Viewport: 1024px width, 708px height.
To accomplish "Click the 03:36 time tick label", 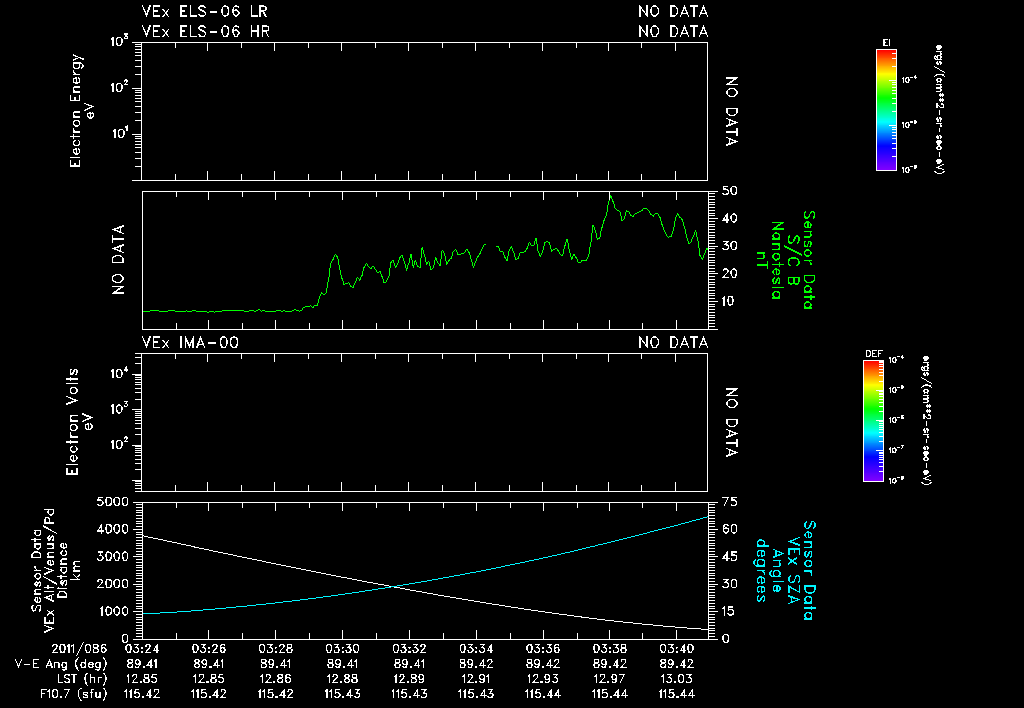I will click(x=543, y=649).
